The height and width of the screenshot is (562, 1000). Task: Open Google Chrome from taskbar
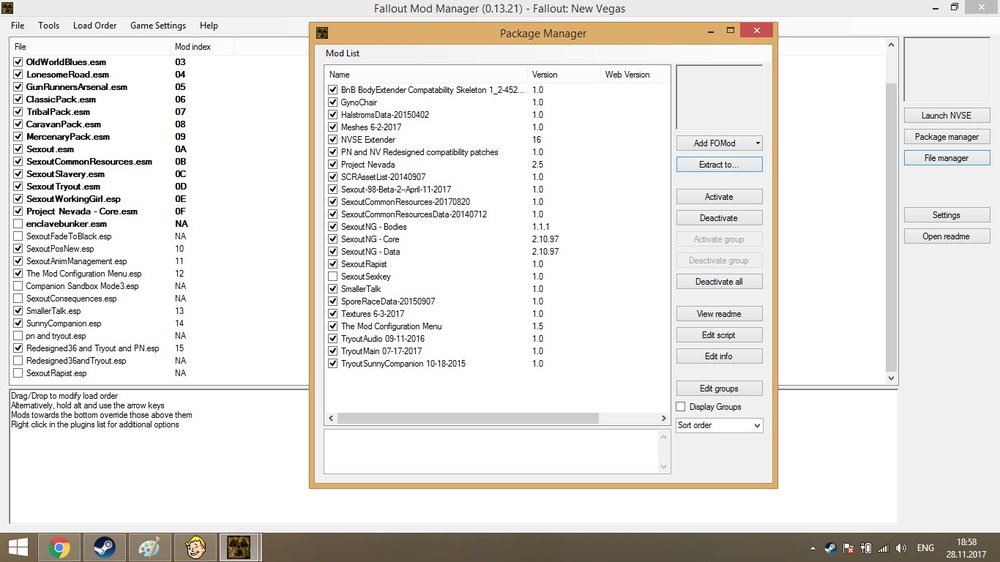click(x=59, y=547)
